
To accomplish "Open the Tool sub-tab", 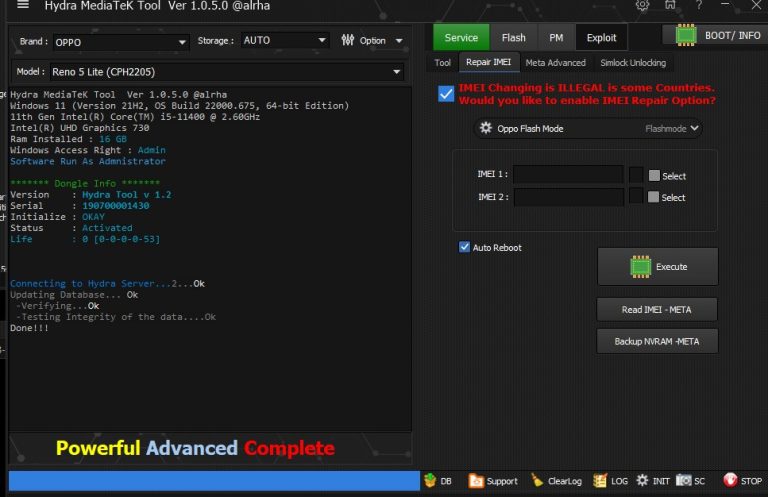I will click(x=442, y=63).
